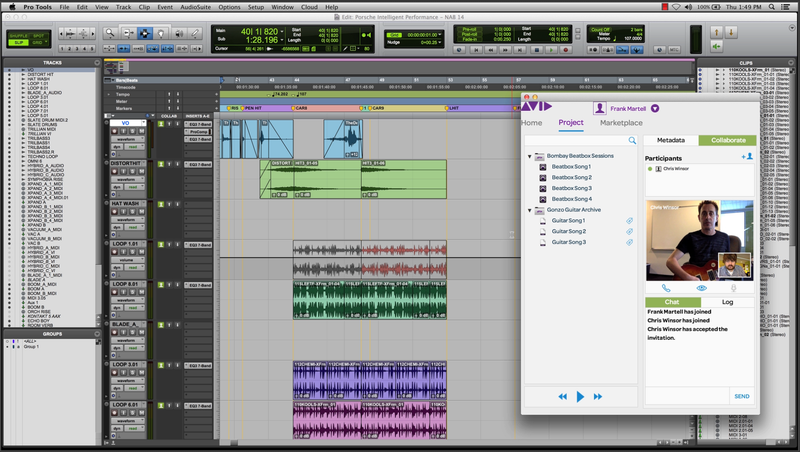Open the Tracks list options menu

tap(97, 62)
